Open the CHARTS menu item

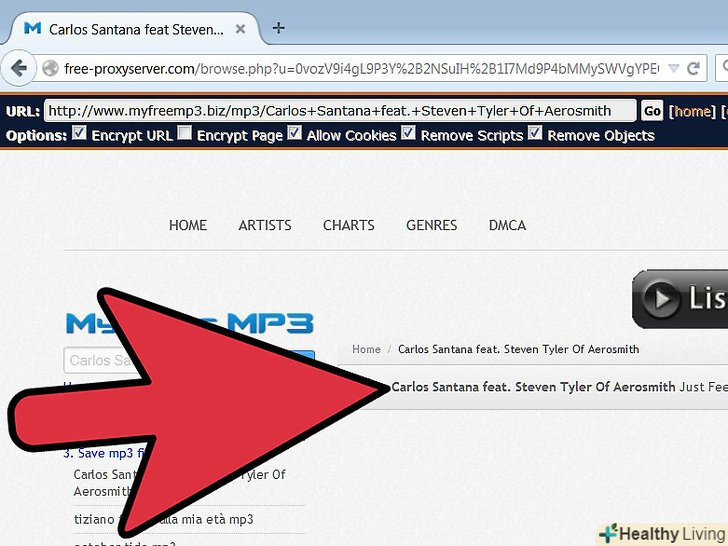point(349,225)
